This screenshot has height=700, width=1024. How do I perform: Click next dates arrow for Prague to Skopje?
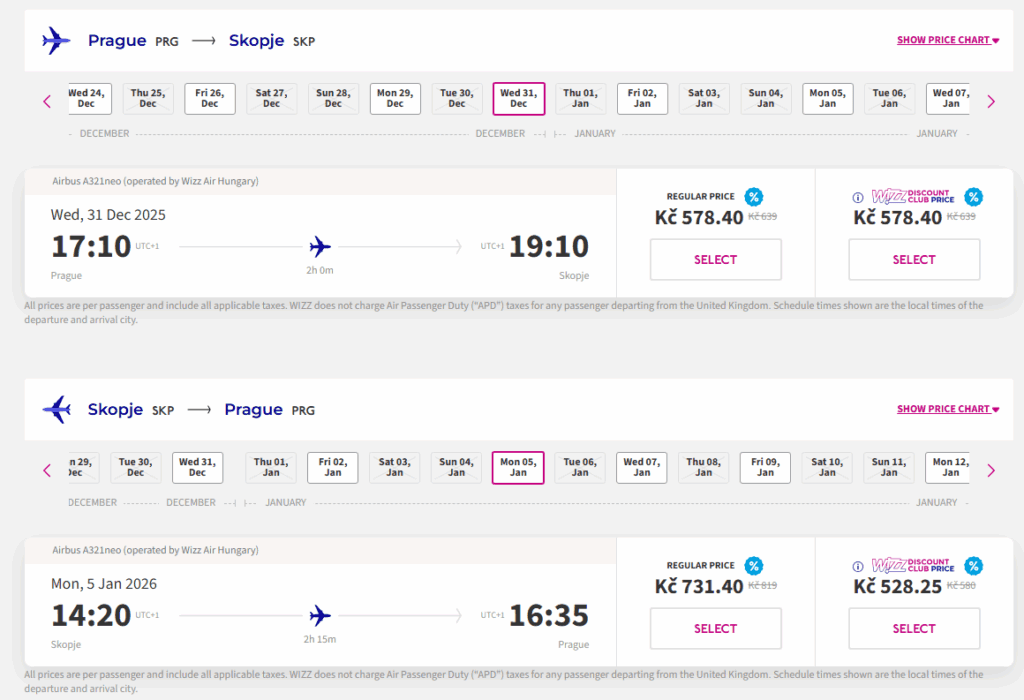(991, 101)
